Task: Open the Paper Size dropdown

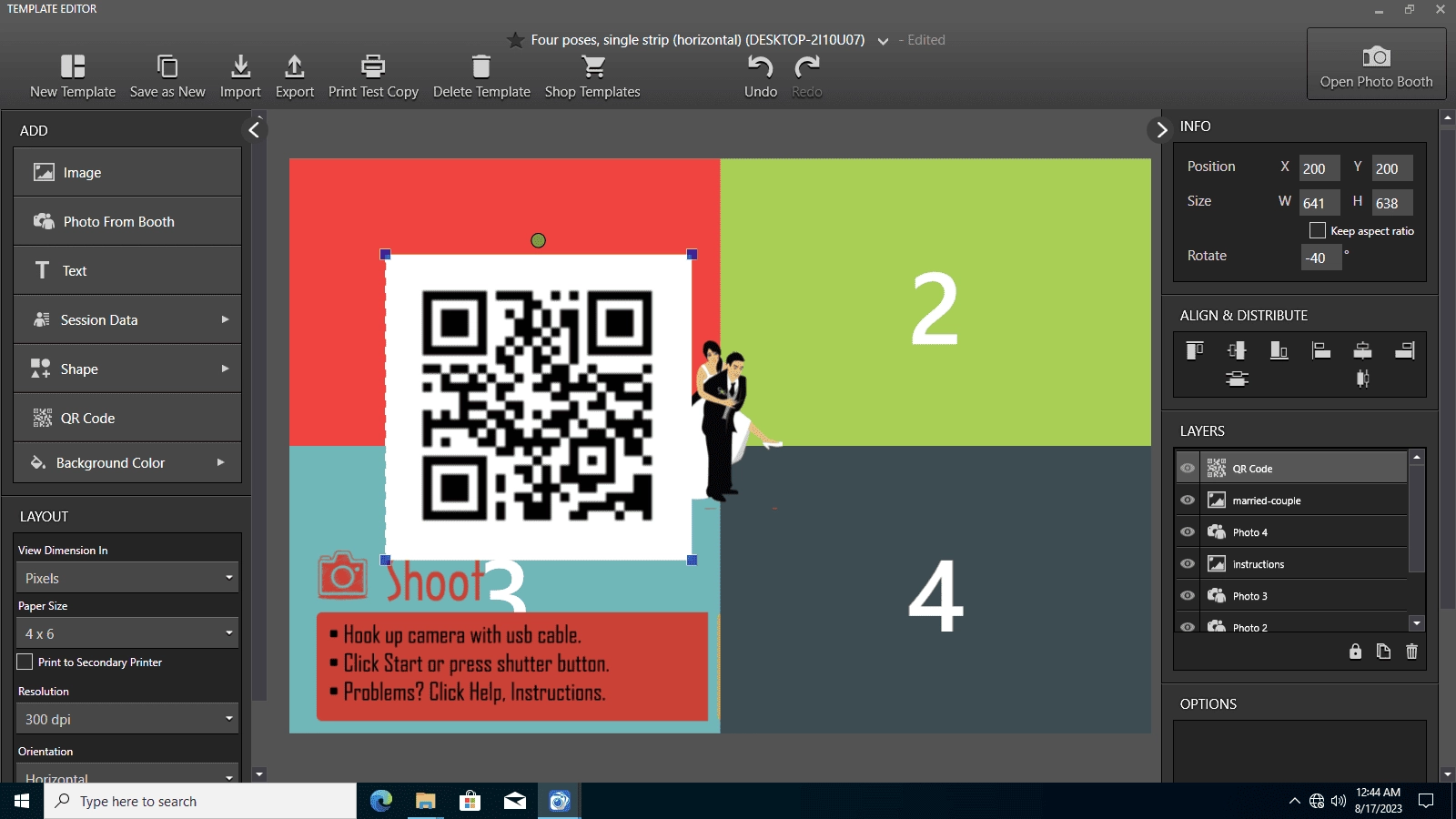Action: (127, 633)
